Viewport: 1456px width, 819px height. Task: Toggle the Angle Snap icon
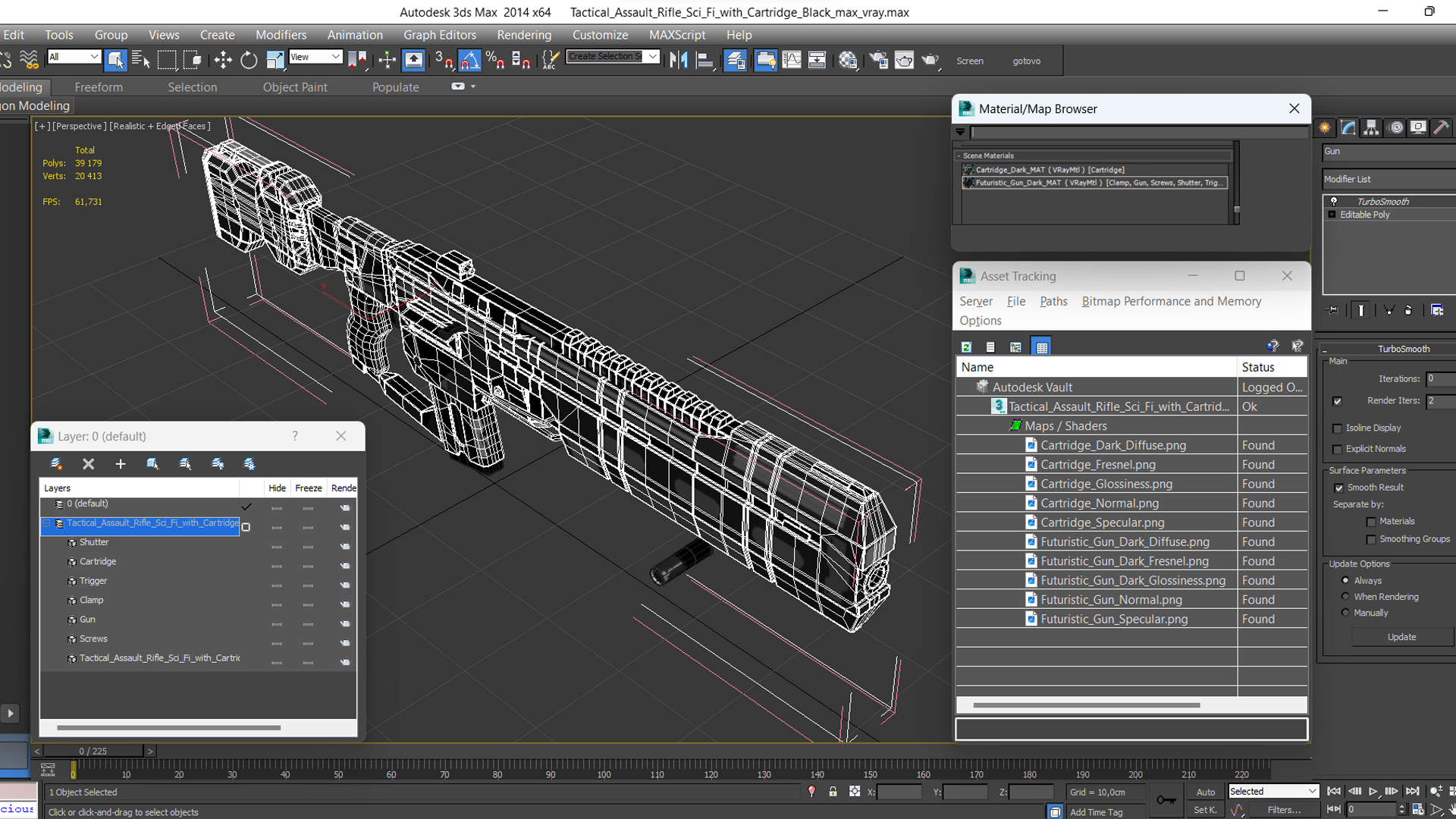coord(469,60)
